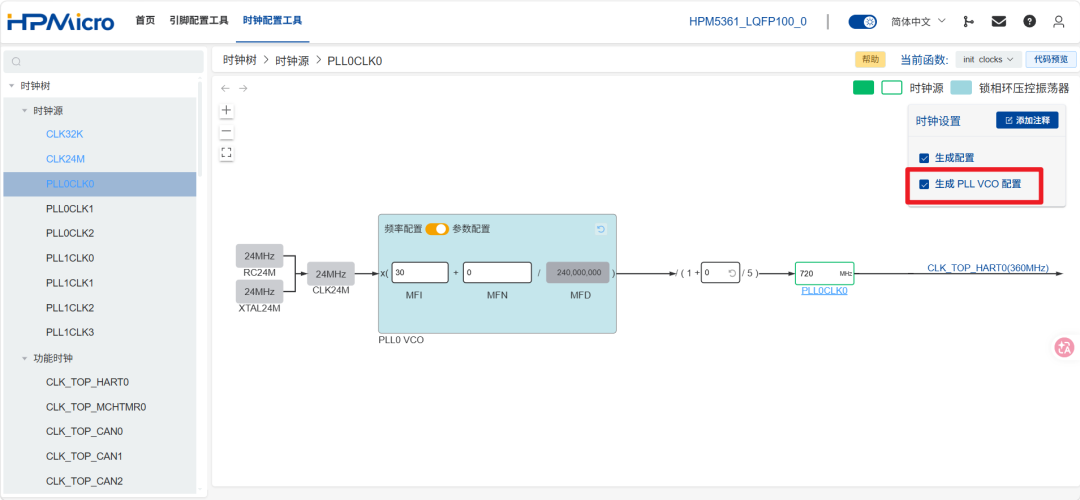Click the 帮助 button
This screenshot has width=1080, height=500.
[x=871, y=59]
